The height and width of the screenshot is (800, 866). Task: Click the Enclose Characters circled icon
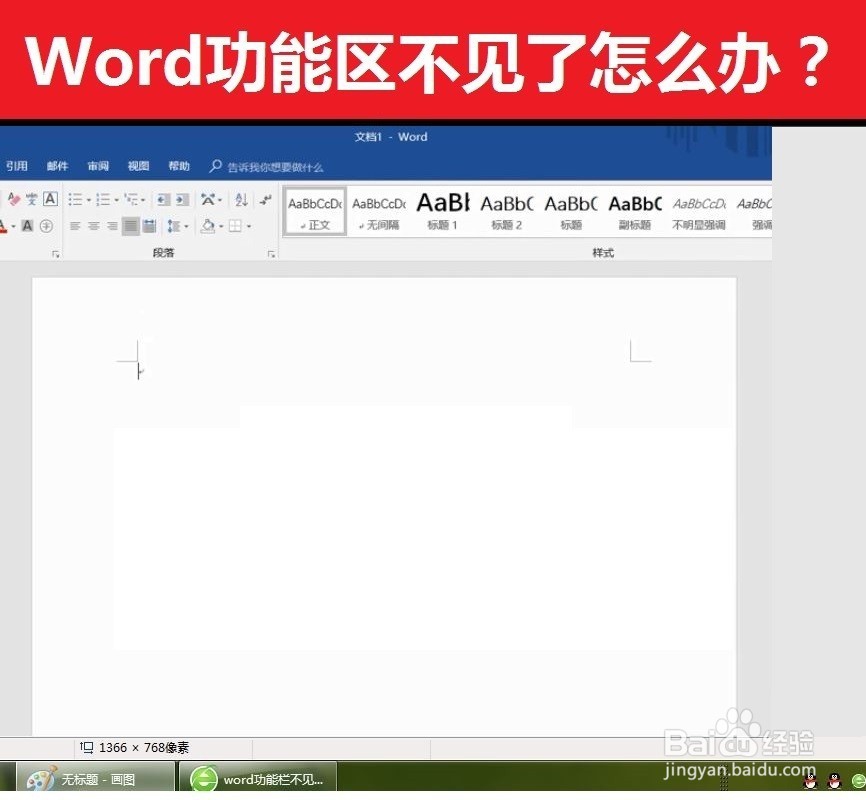click(x=46, y=225)
